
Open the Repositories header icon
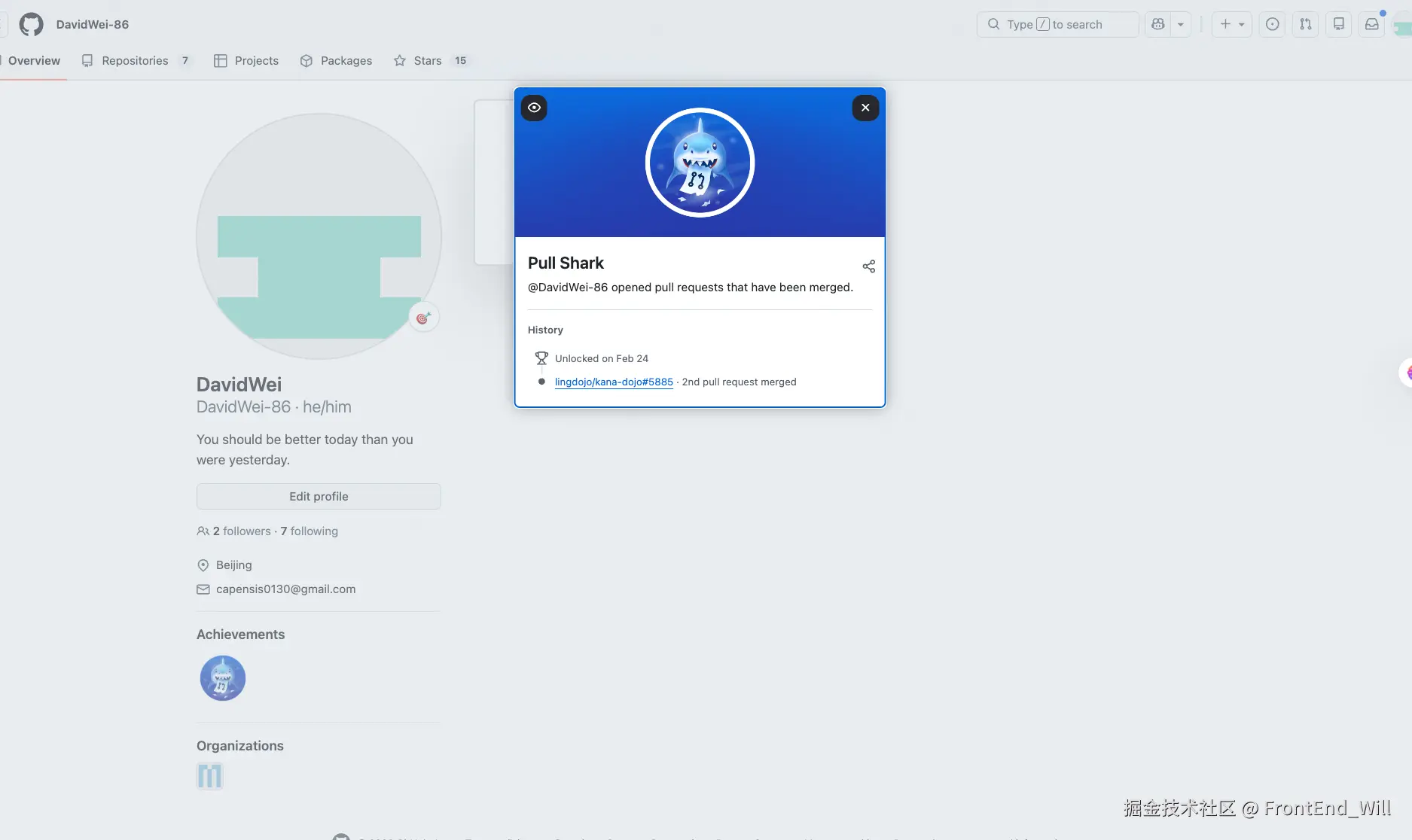point(1338,24)
